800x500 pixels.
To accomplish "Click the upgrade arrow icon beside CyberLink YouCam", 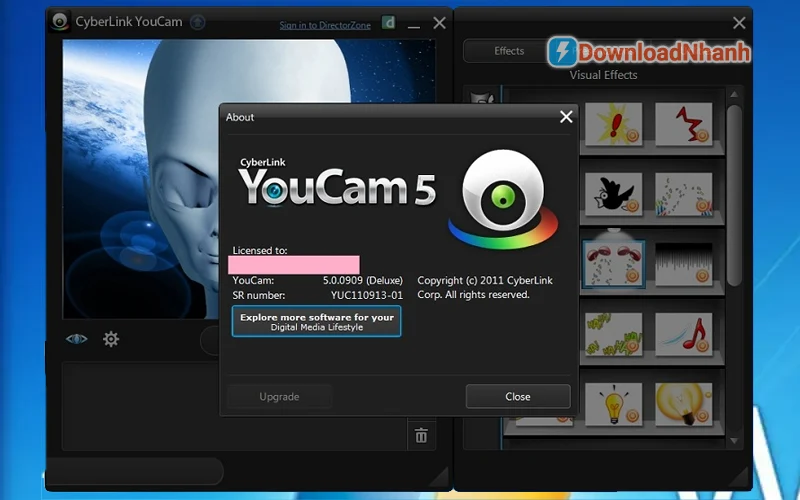I will coord(197,22).
